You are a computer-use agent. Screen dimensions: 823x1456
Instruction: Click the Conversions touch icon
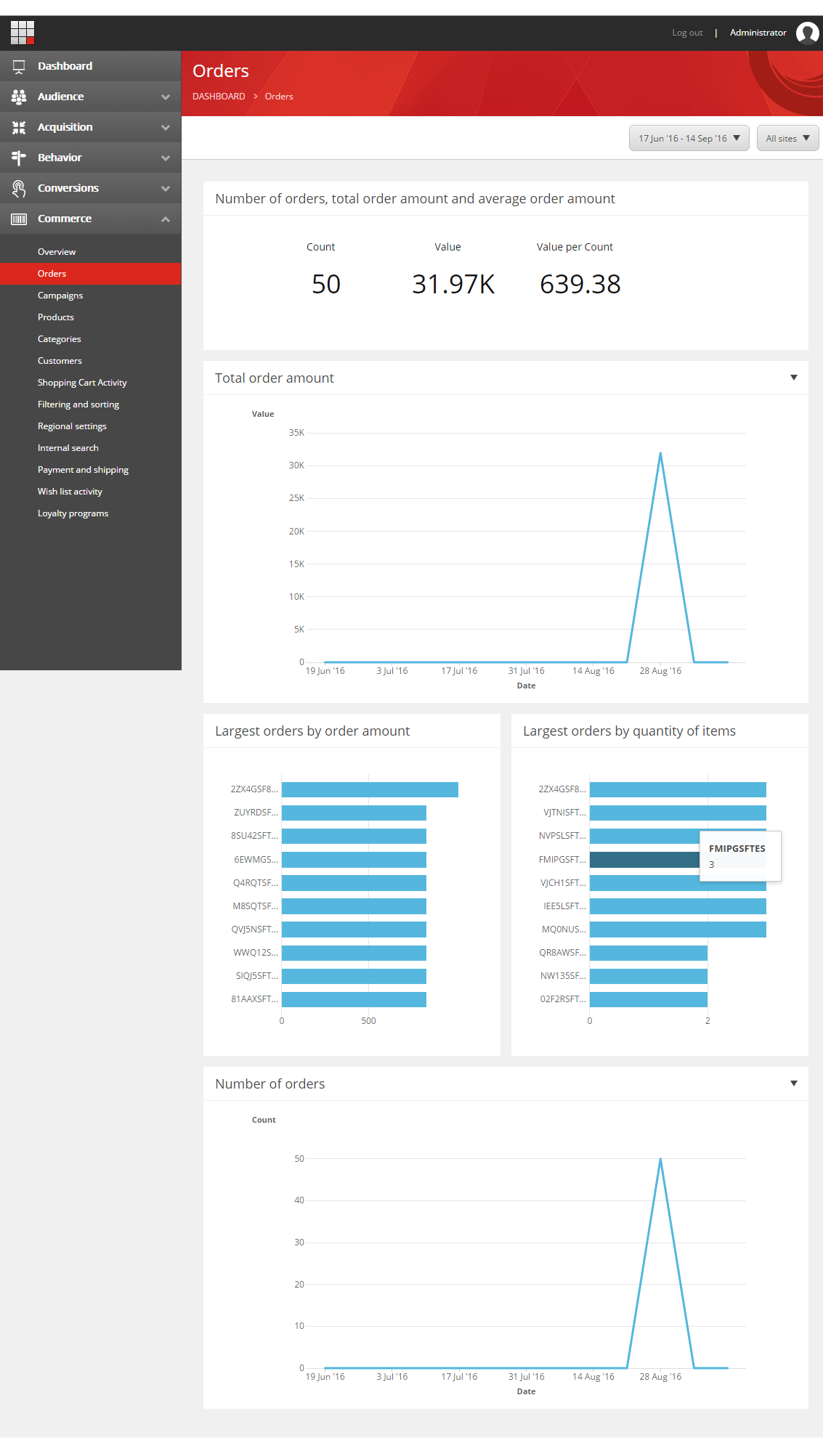tap(19, 188)
